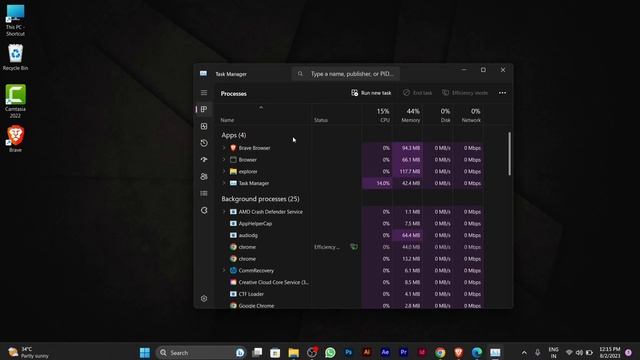
Task: Open Task Manager settings gear
Action: 204,298
